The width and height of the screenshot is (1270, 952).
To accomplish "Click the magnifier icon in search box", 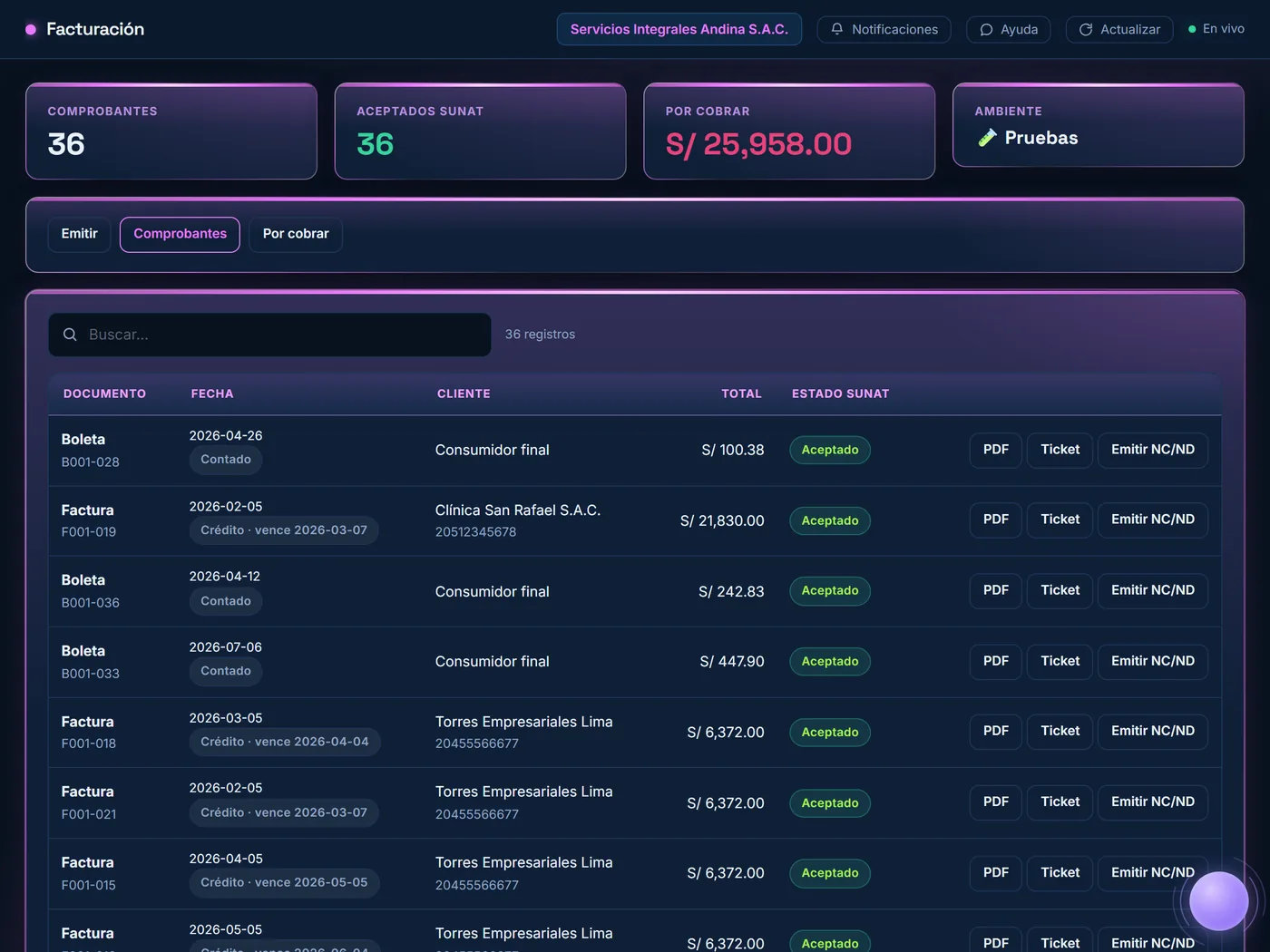I will (x=70, y=335).
